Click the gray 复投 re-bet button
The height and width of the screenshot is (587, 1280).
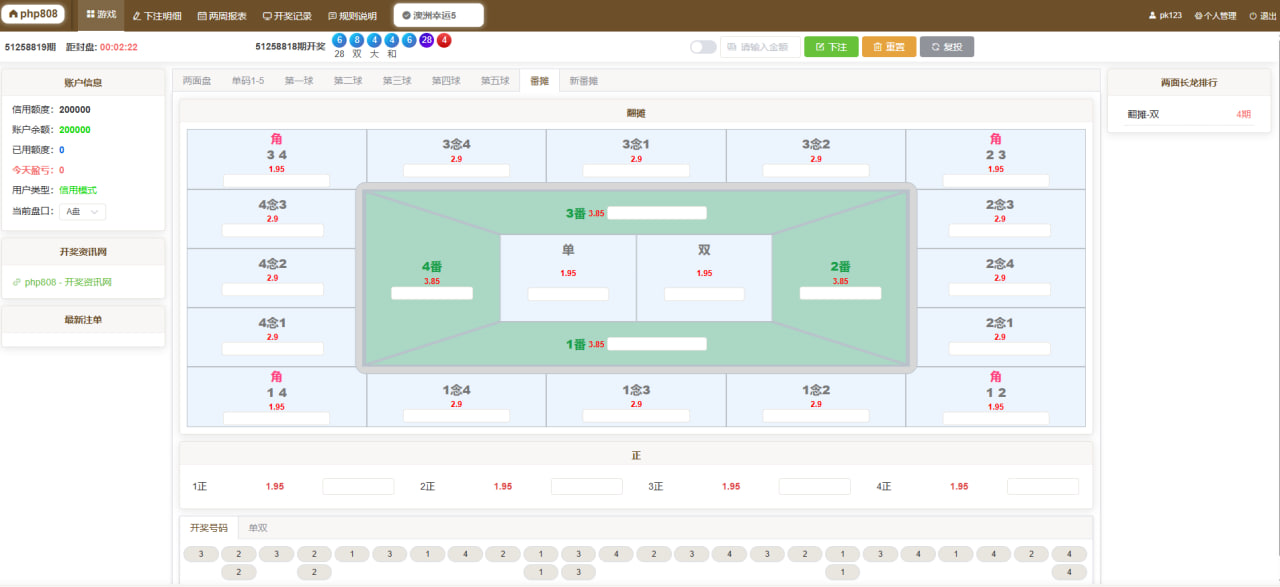946,47
